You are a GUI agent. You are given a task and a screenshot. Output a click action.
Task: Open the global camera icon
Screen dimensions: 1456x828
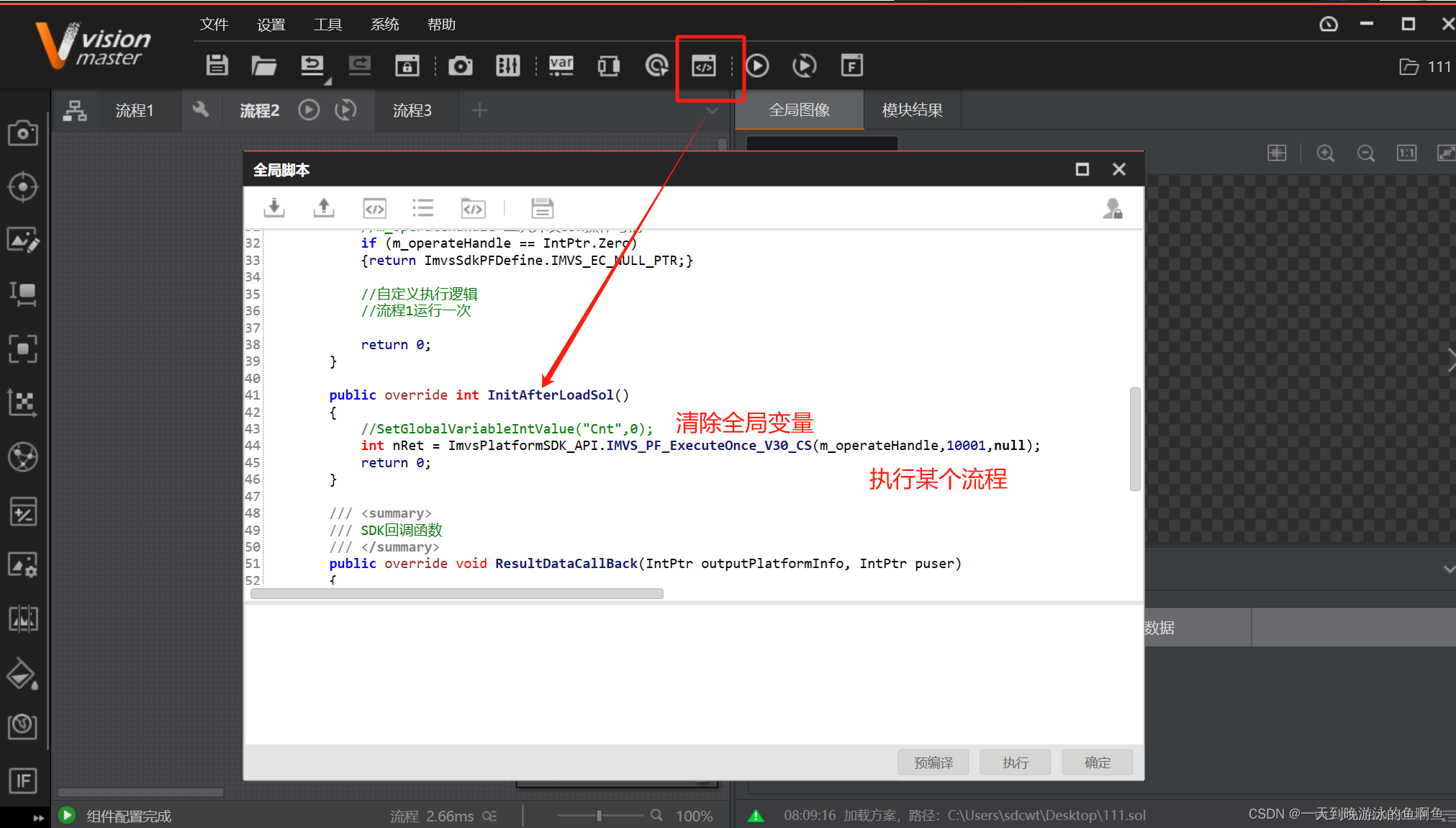(460, 66)
